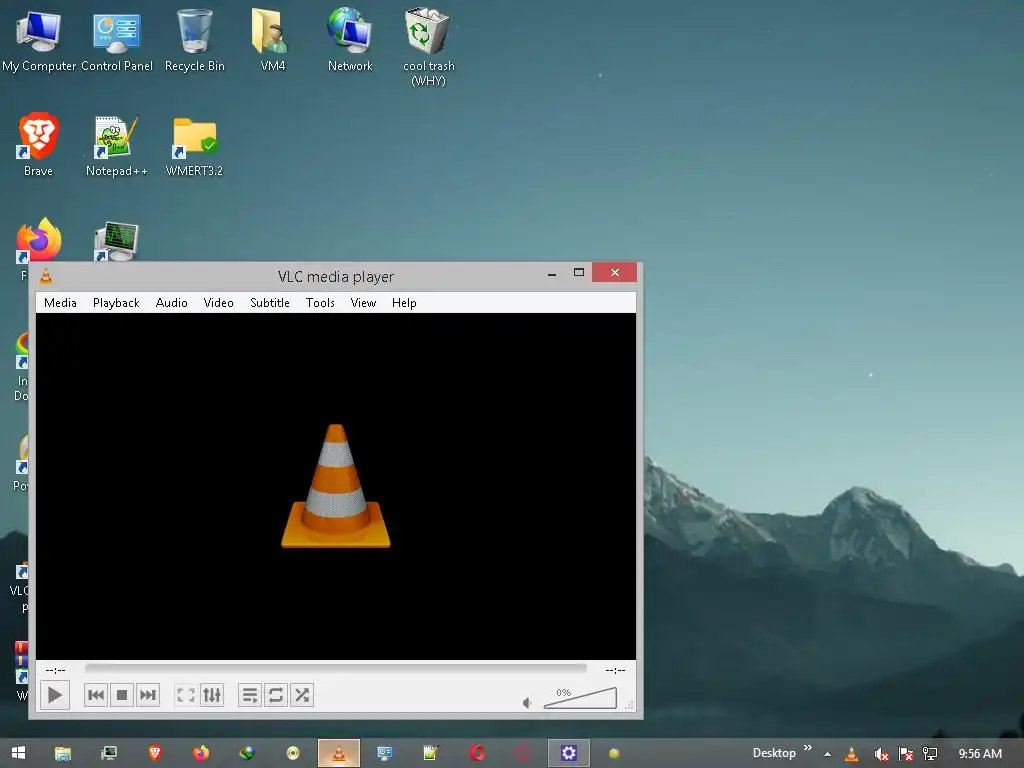Viewport: 1024px width, 768px height.
Task: Click the purple gear taskbar button
Action: click(569, 754)
